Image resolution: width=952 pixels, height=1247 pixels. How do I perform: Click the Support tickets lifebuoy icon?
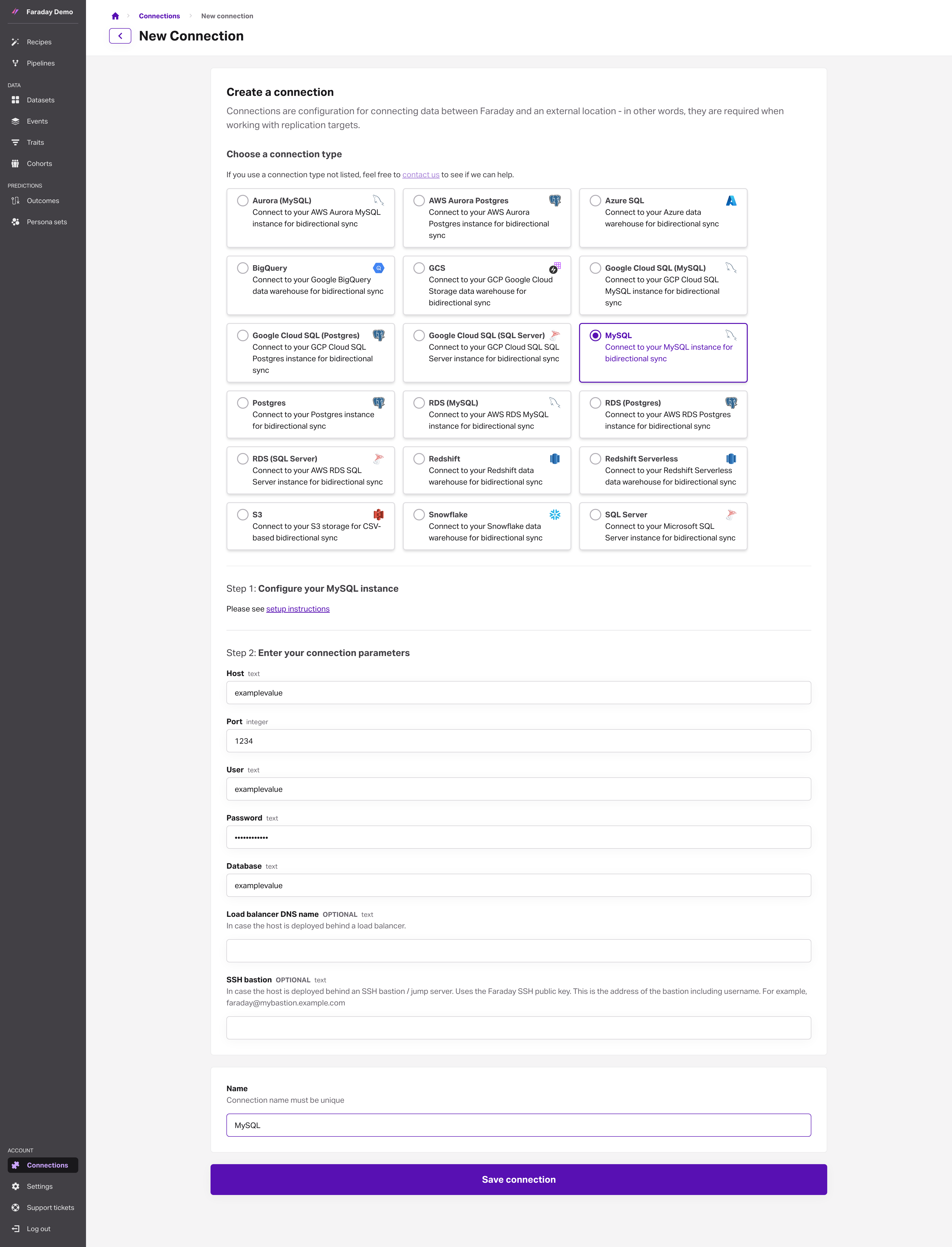pyautogui.click(x=15, y=1207)
